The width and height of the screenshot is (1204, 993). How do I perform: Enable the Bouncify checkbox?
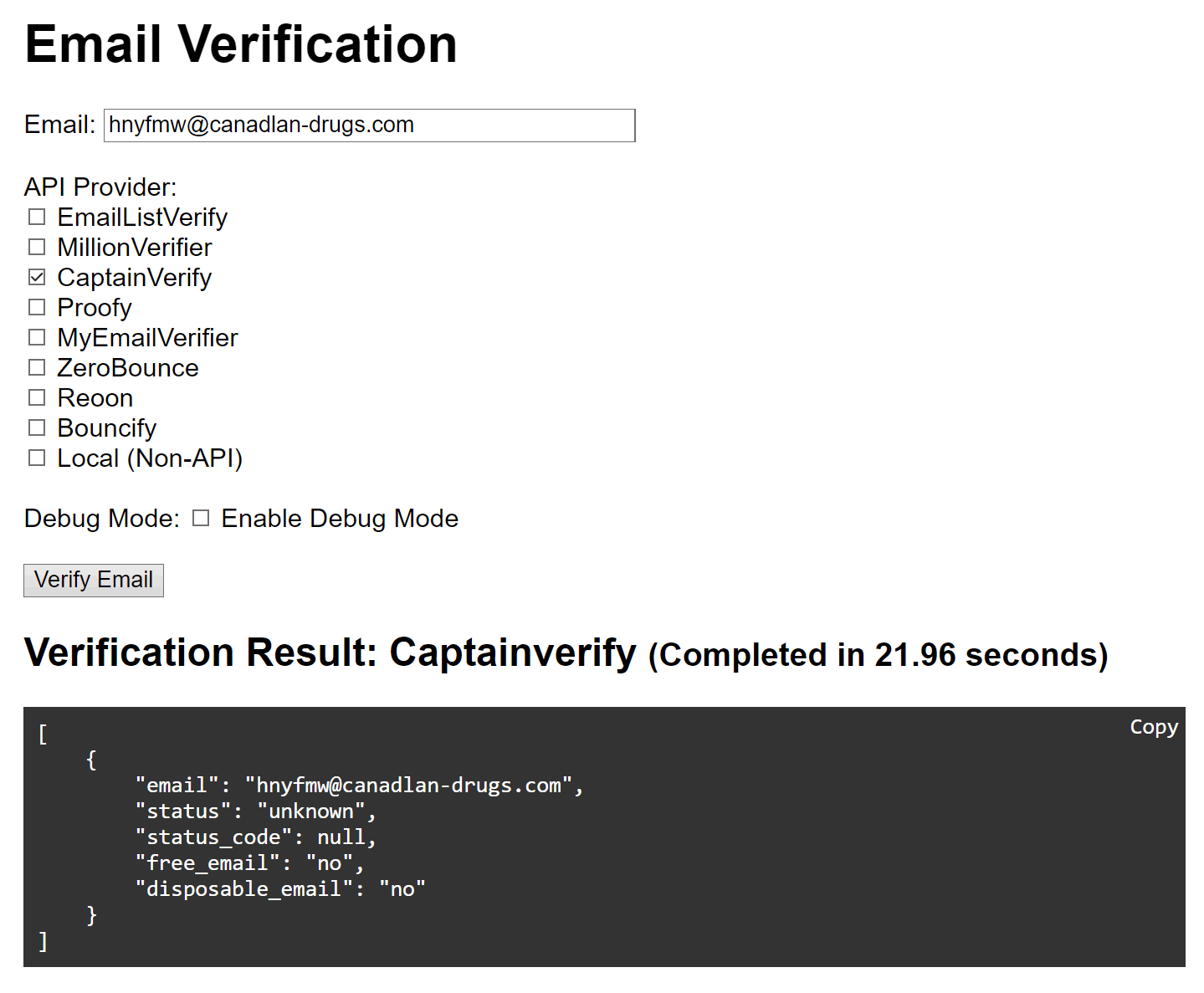pos(37,428)
